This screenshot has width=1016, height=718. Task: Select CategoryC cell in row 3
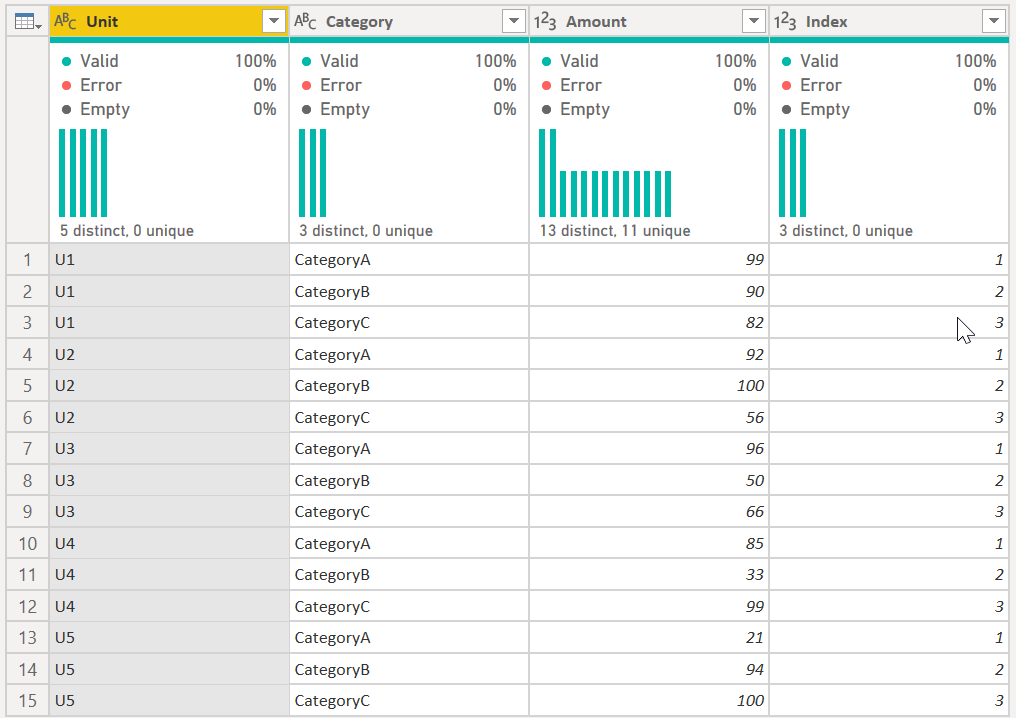pos(409,323)
